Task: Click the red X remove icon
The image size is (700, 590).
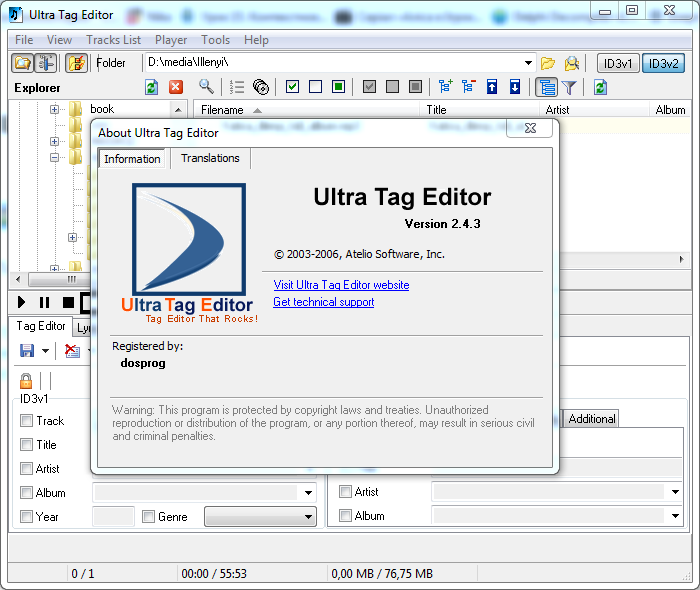Action: [176, 87]
